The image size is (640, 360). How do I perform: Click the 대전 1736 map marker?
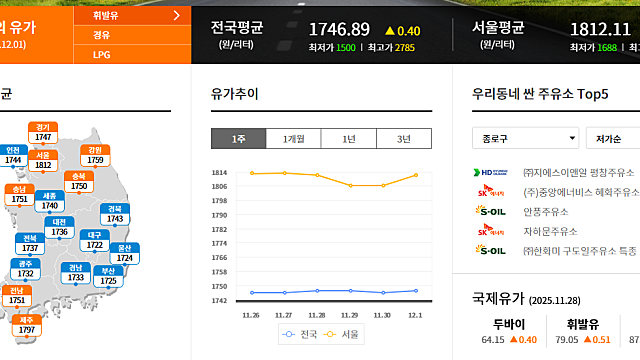click(59, 227)
